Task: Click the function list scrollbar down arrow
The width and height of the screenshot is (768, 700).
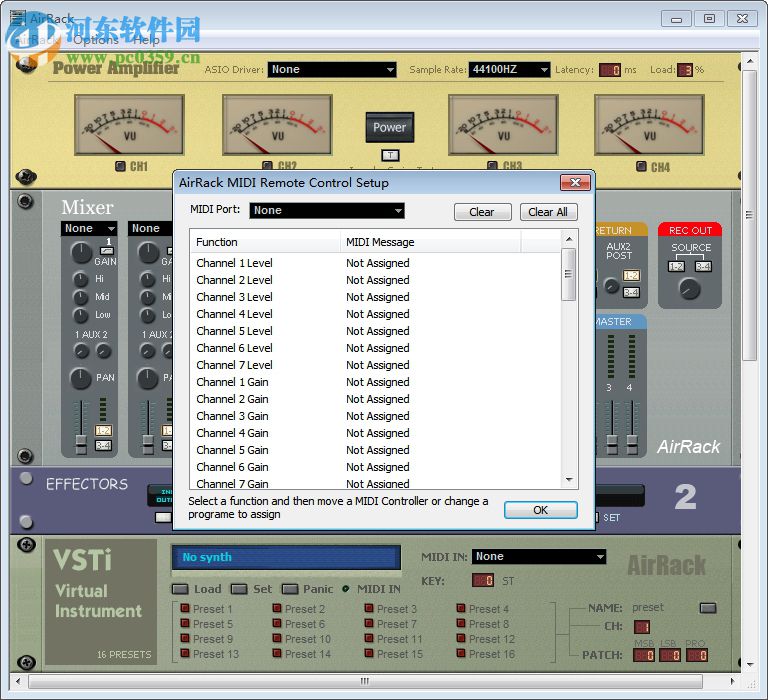Action: [x=569, y=480]
